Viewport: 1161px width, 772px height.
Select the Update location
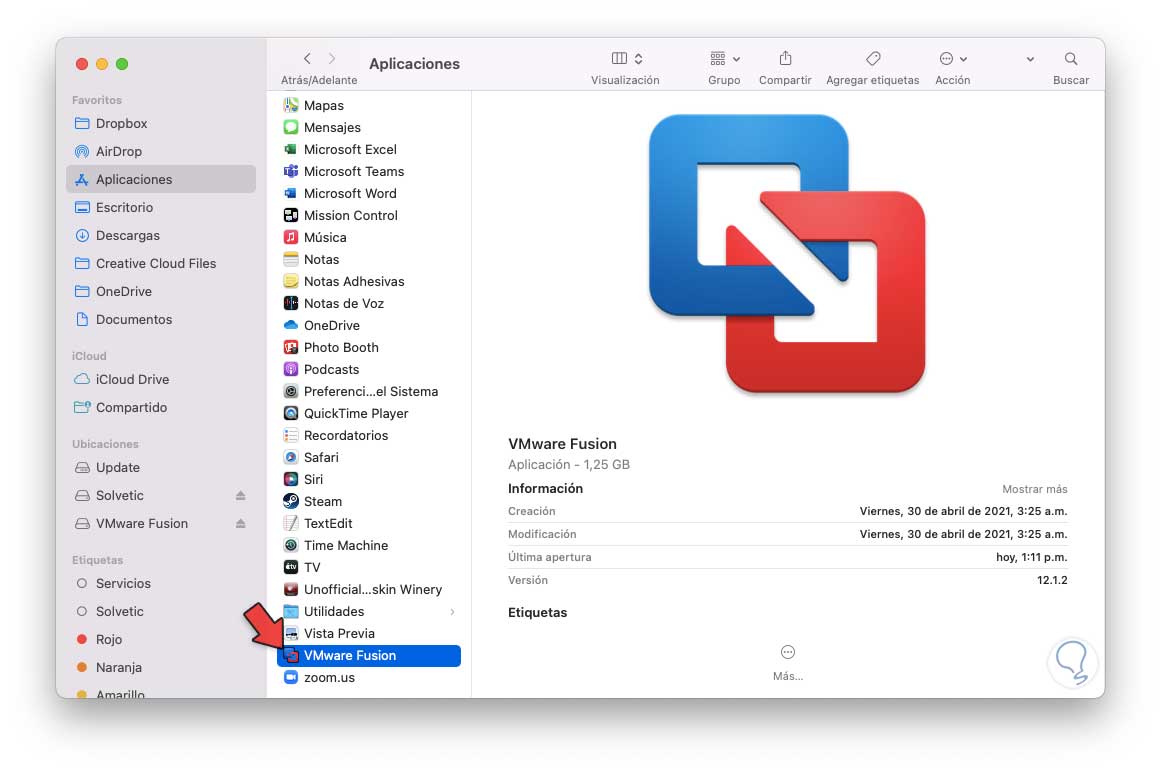tap(161, 468)
